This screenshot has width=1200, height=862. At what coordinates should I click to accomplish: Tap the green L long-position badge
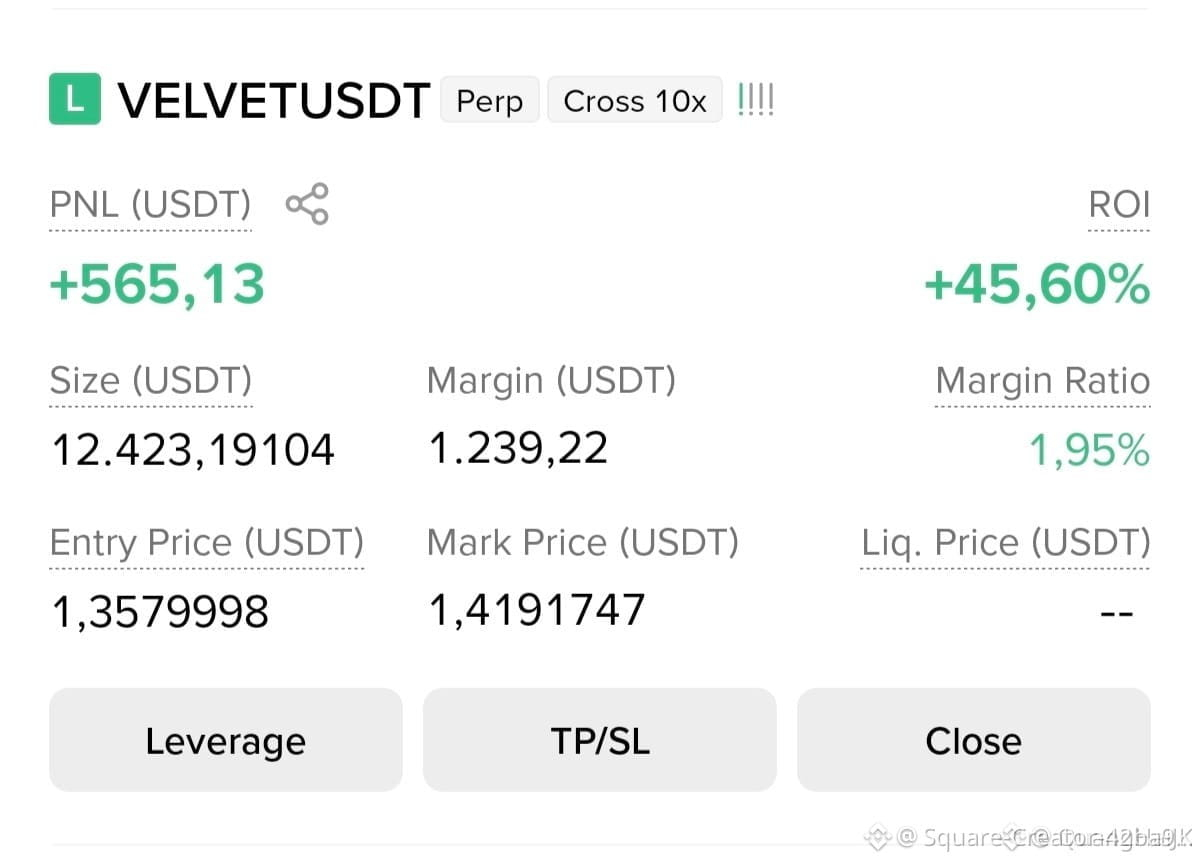[75, 100]
